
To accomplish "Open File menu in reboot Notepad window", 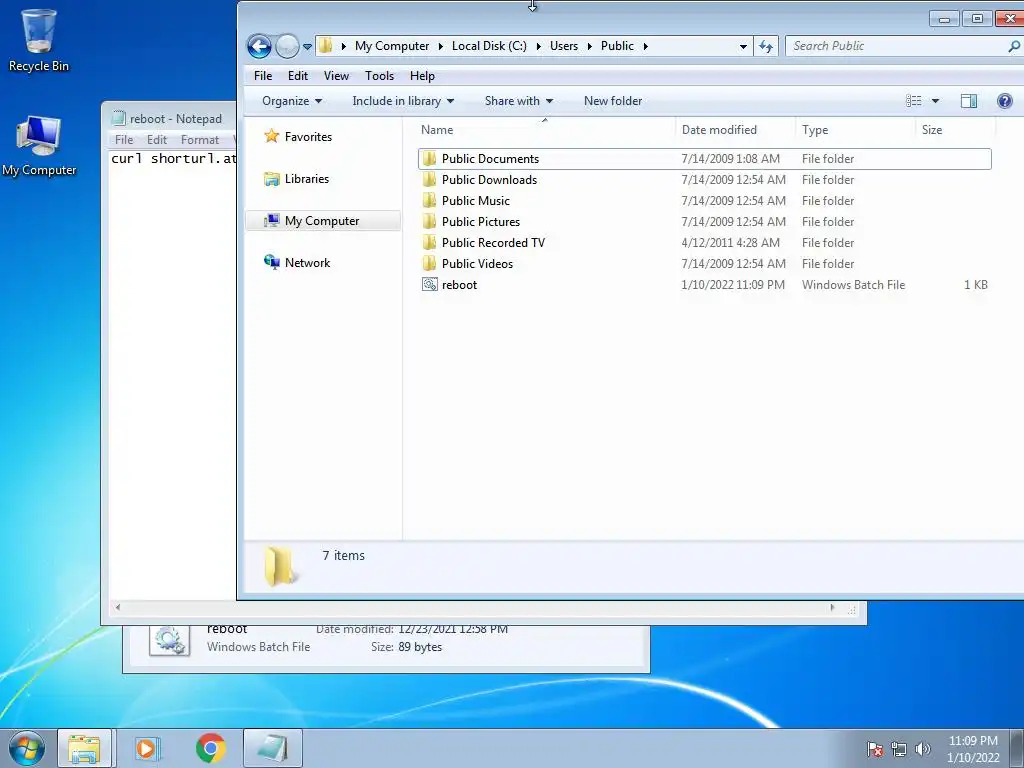I will coord(123,140).
